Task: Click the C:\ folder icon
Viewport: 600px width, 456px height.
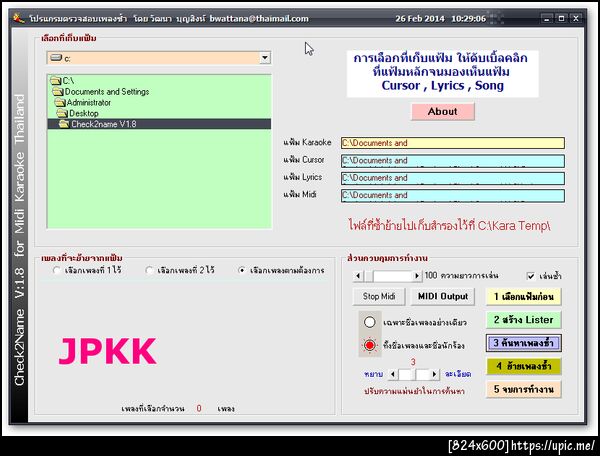Action: pyautogui.click(x=56, y=81)
